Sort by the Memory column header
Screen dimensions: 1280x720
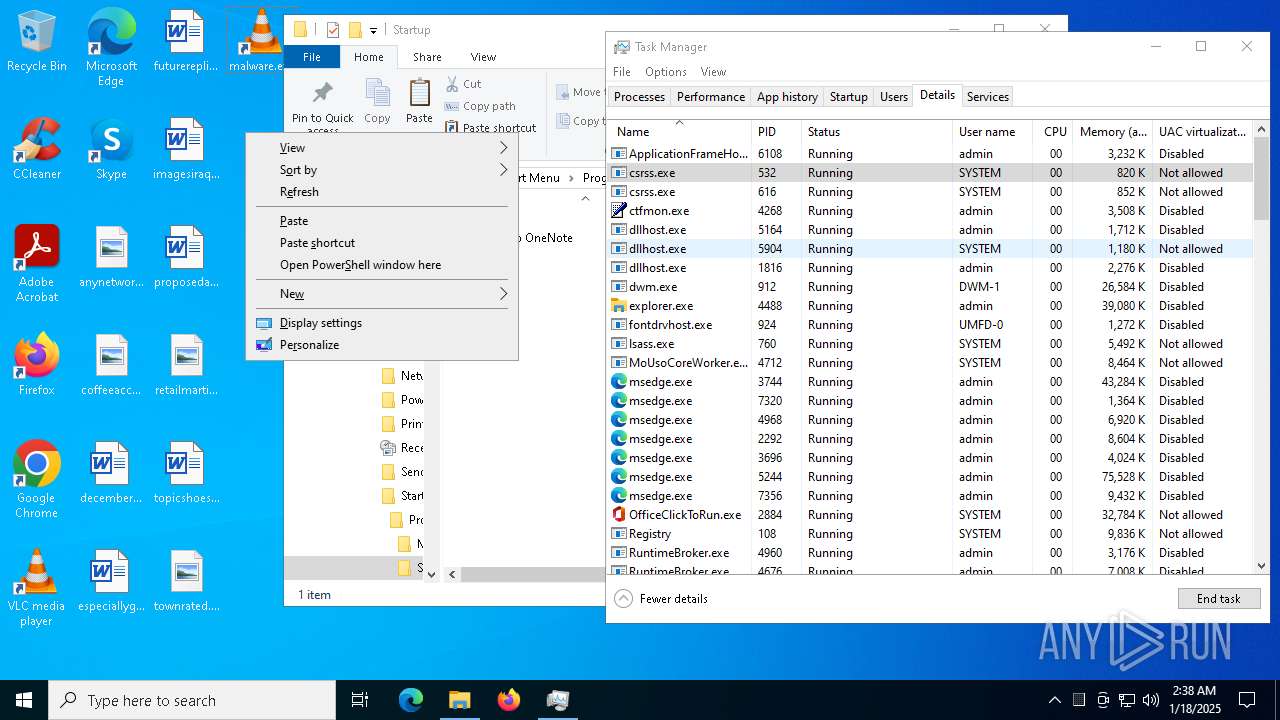(1112, 131)
